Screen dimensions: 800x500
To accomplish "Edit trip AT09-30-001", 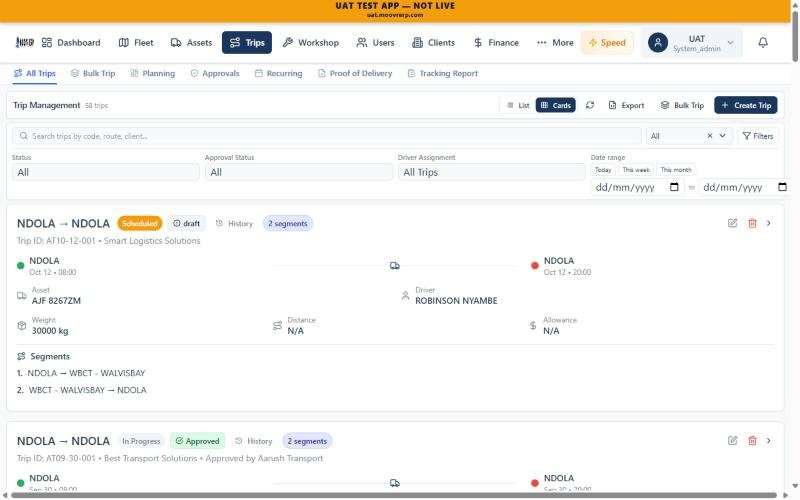I will 733,440.
